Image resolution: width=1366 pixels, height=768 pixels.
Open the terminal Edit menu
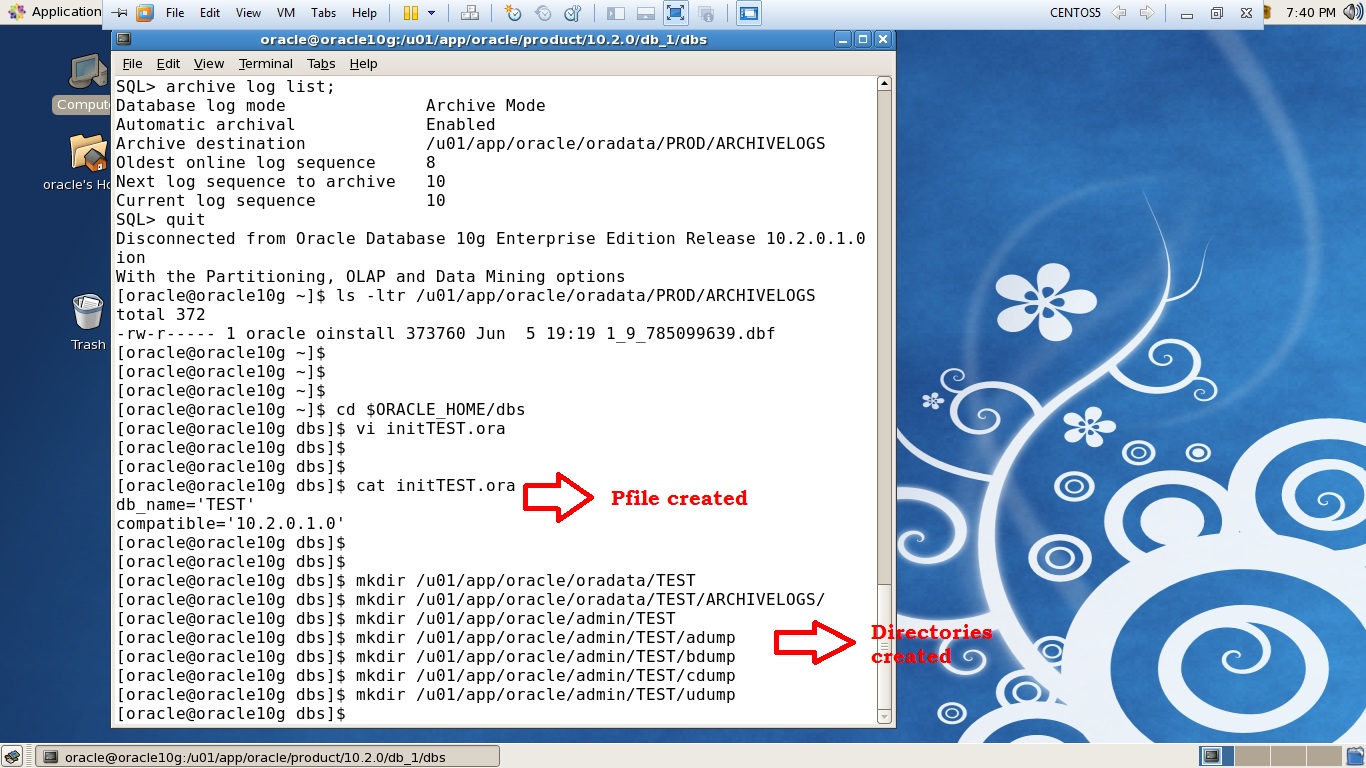(x=168, y=63)
